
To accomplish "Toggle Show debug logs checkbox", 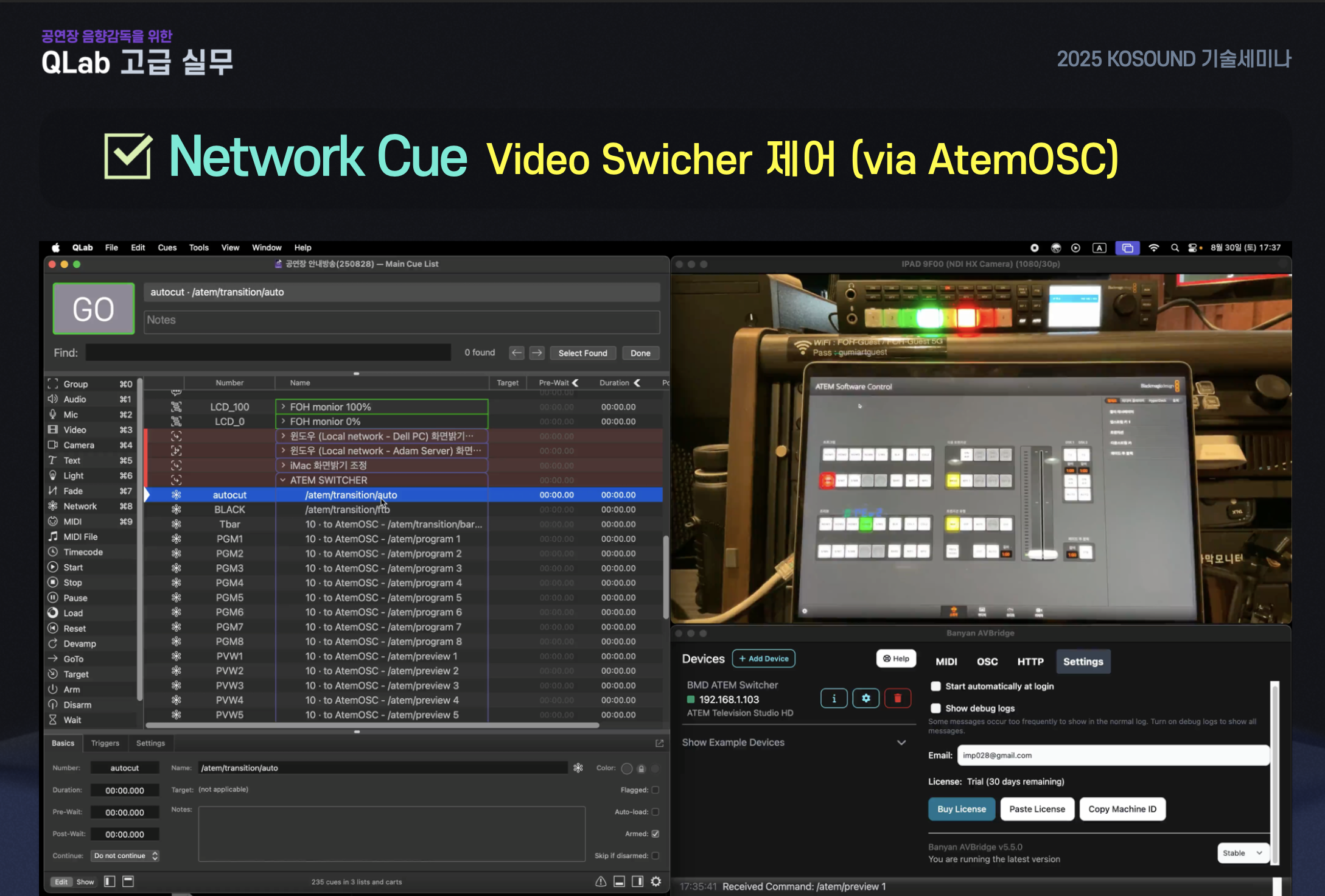I will [936, 708].
